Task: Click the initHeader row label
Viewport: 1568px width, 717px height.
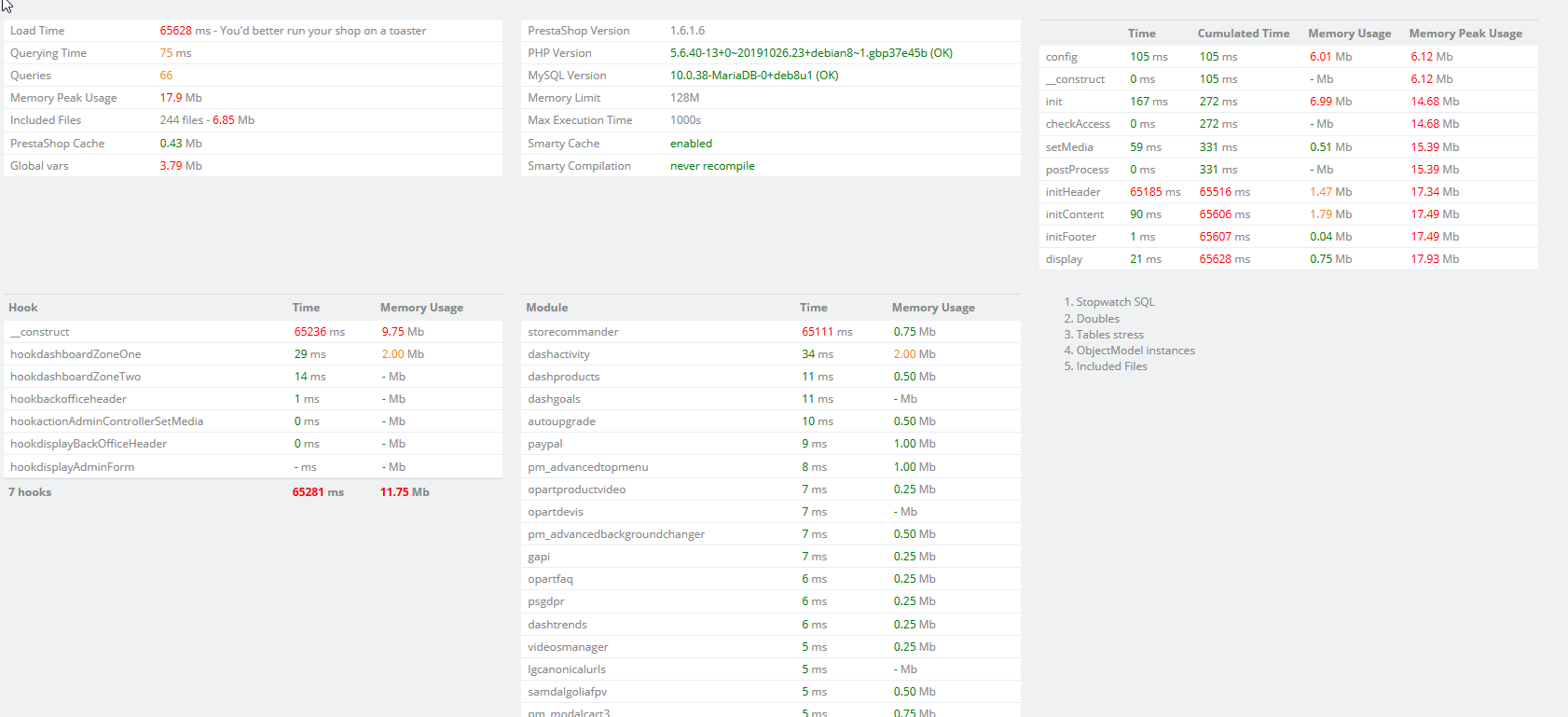Action: [x=1073, y=192]
